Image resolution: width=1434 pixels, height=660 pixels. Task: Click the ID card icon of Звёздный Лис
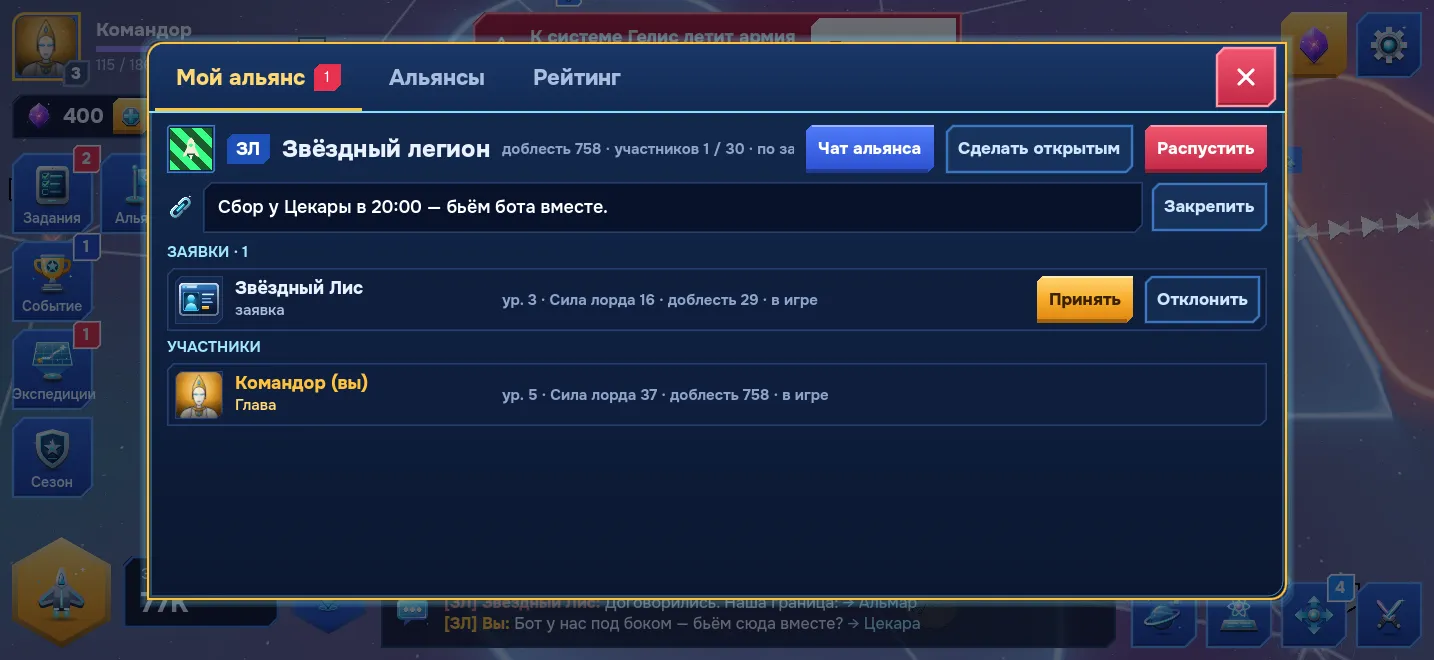click(199, 300)
